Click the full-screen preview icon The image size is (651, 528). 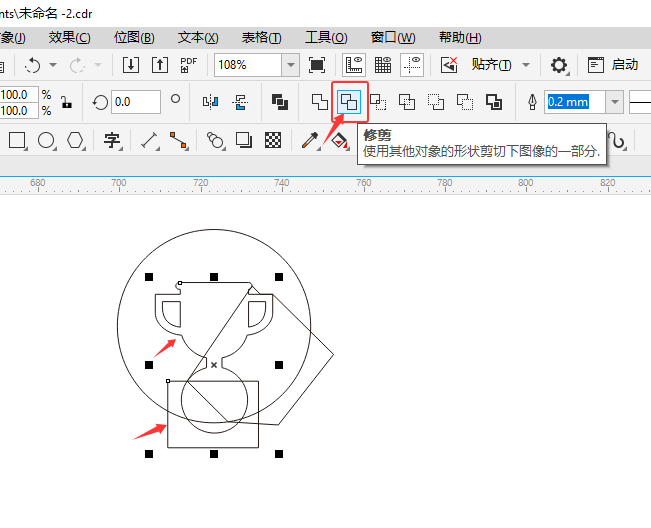(317, 65)
